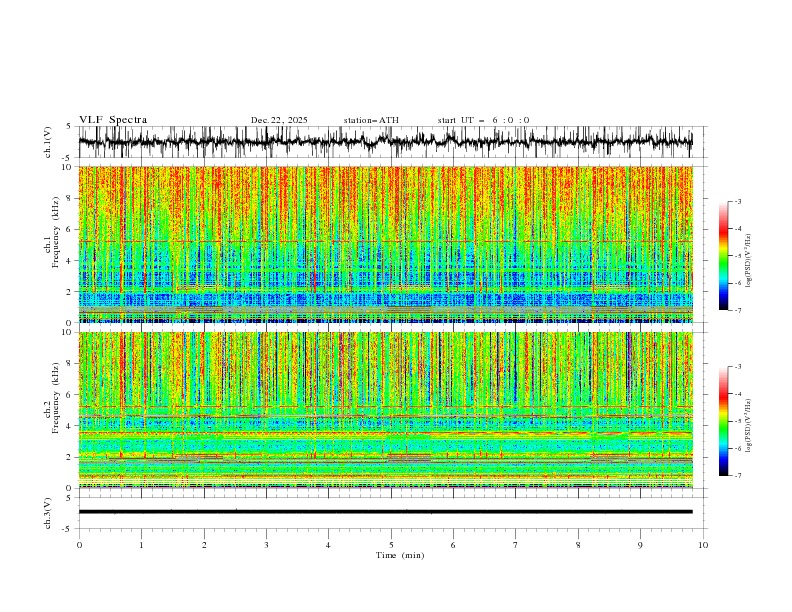Click the time axis tick label '0'
The image size is (792, 612).
[x=79, y=545]
